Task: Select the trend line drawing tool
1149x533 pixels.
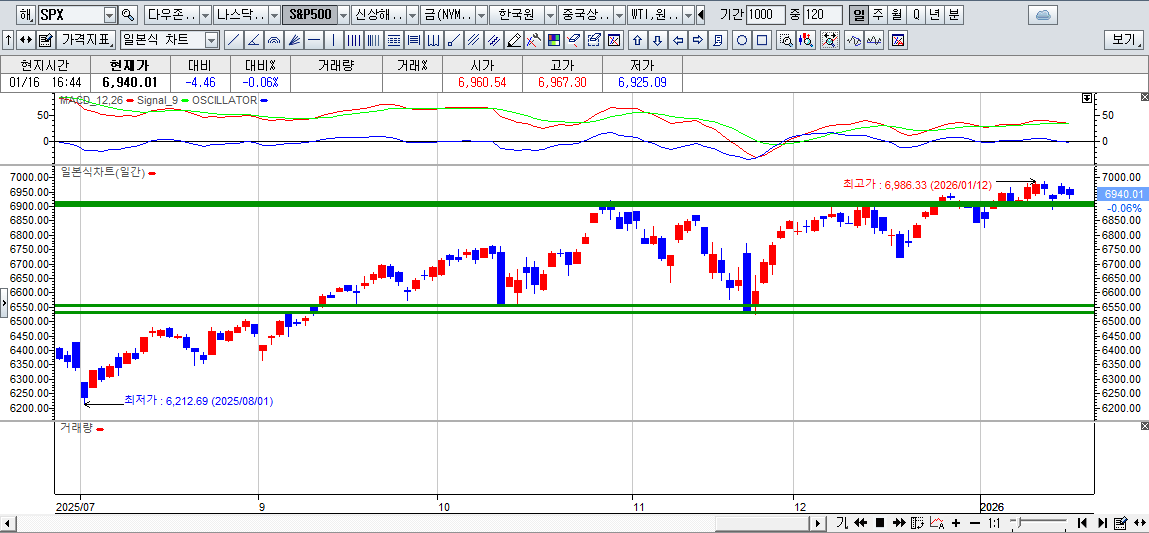Action: click(x=233, y=40)
